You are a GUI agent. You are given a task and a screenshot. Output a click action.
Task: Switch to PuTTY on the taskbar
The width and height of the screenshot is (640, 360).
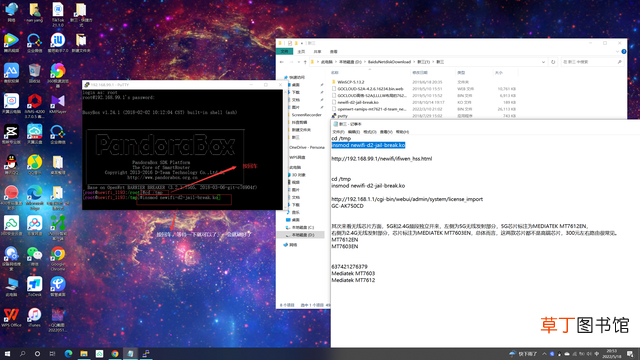point(146,353)
